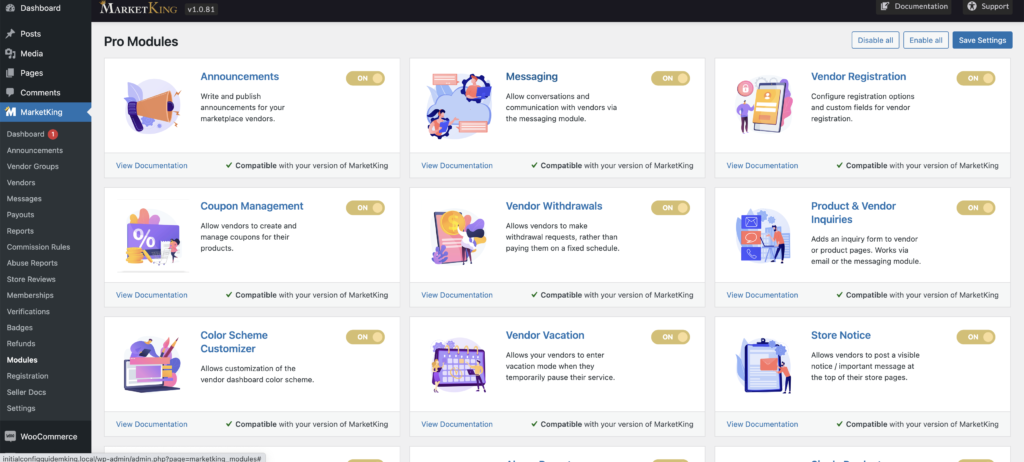Open Badges in sidebar
Viewport: 1024px width, 462px height.
(20, 328)
